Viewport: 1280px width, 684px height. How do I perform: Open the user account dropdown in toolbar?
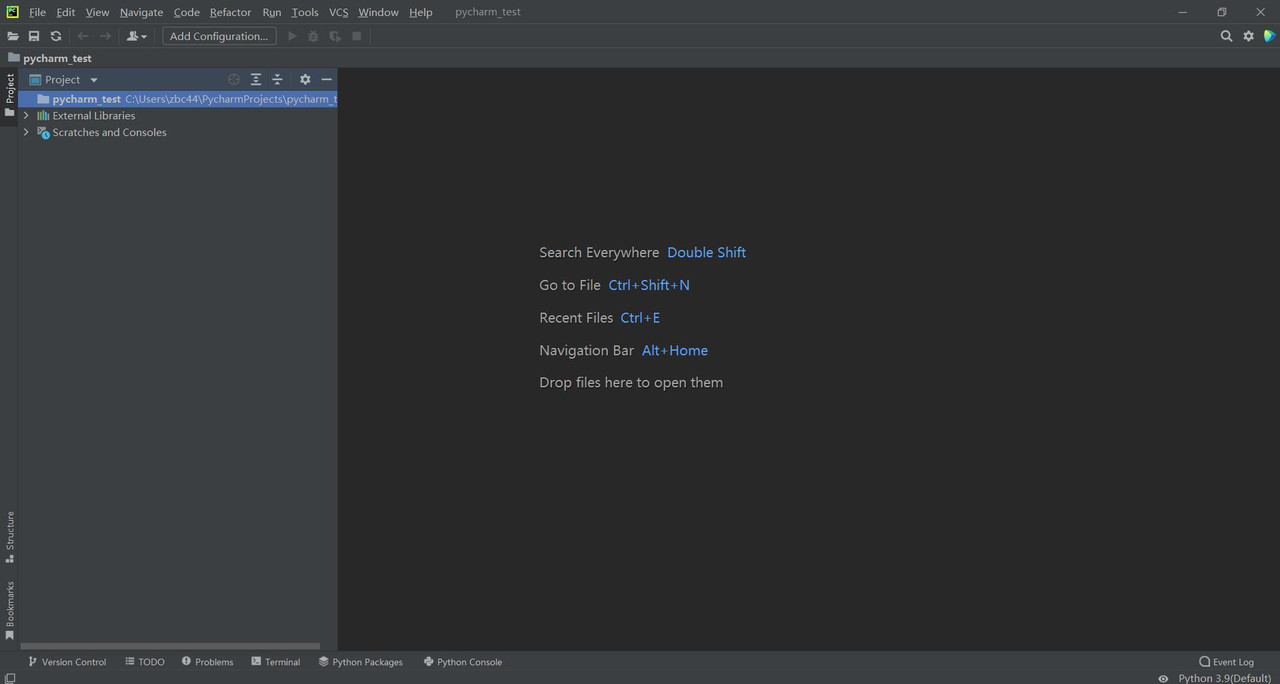click(x=136, y=36)
